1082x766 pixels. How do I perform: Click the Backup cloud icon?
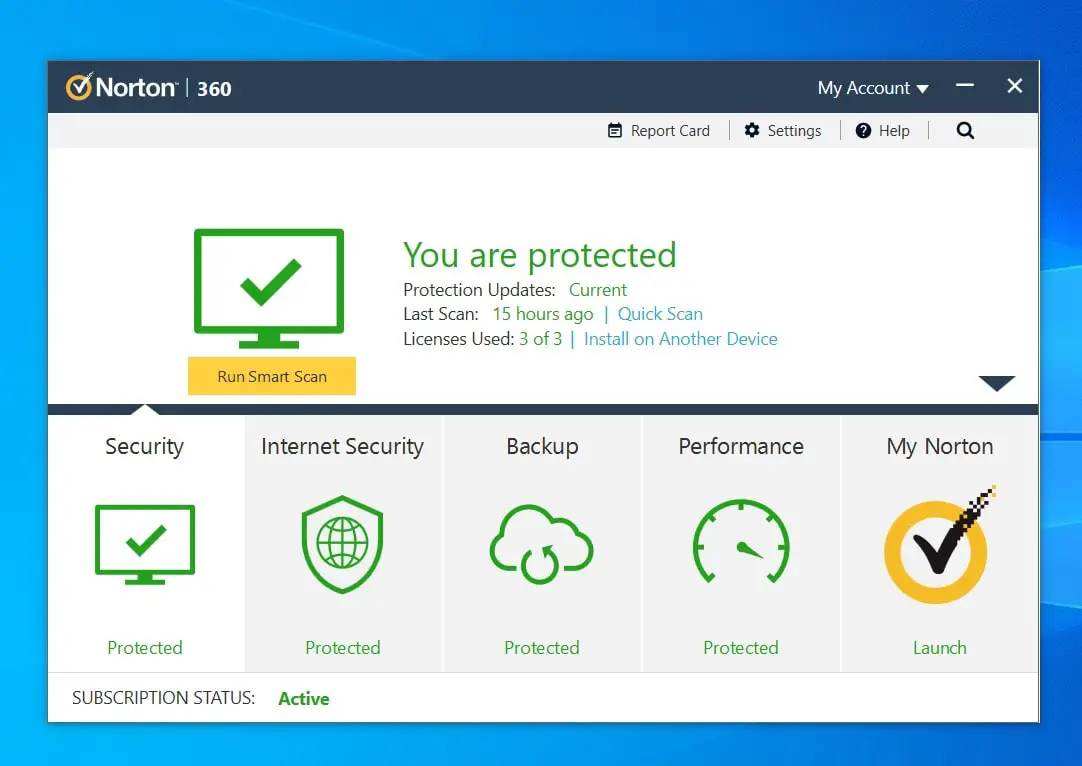541,546
